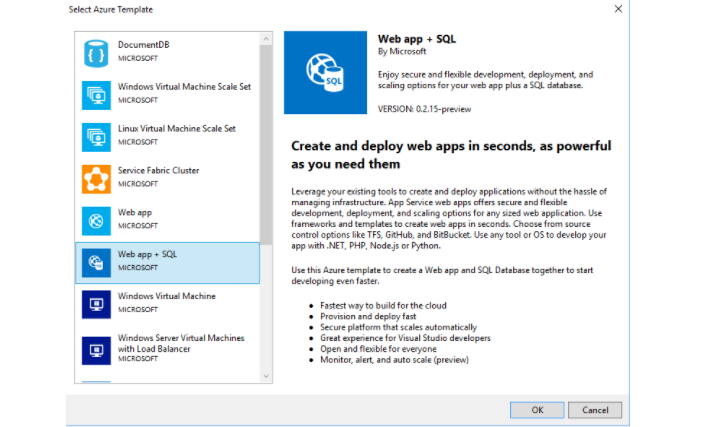Viewport: 706px width, 427px height.
Task: Click the Linux Virtual Machine Scale Set icon
Action: [96, 136]
